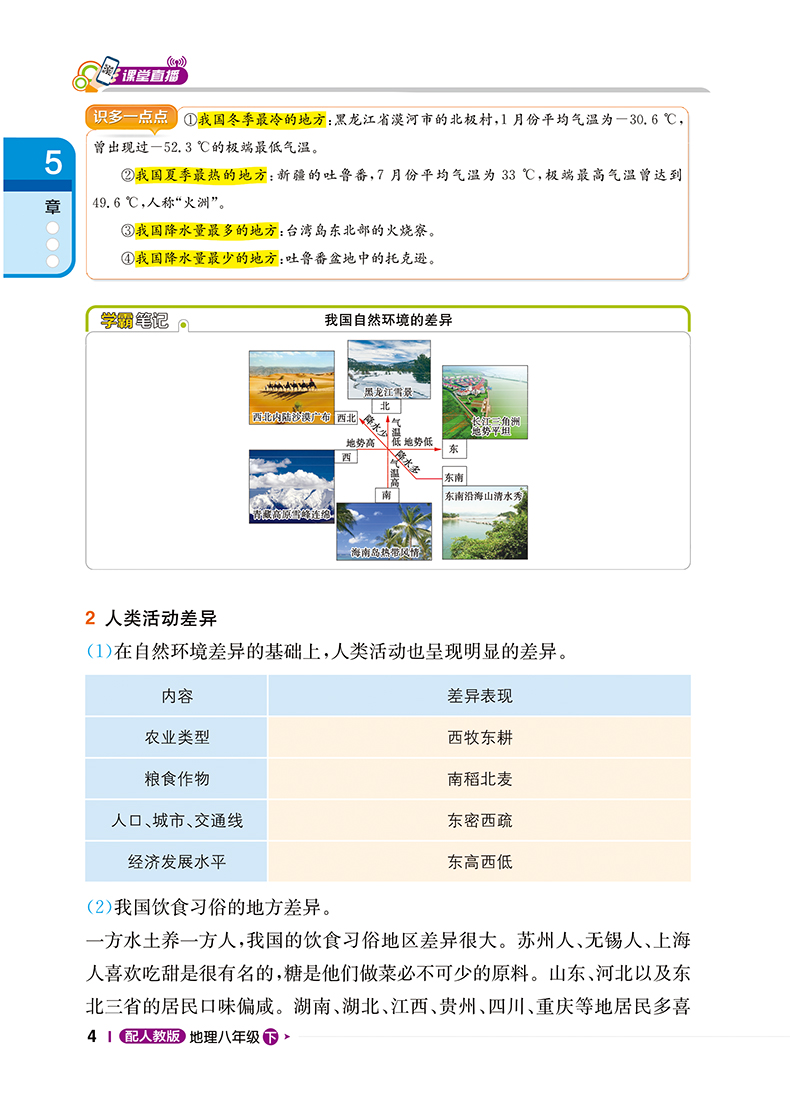This screenshot has width=790, height=1105.
Task: Select the 农业类型 table cell
Action: [176, 738]
